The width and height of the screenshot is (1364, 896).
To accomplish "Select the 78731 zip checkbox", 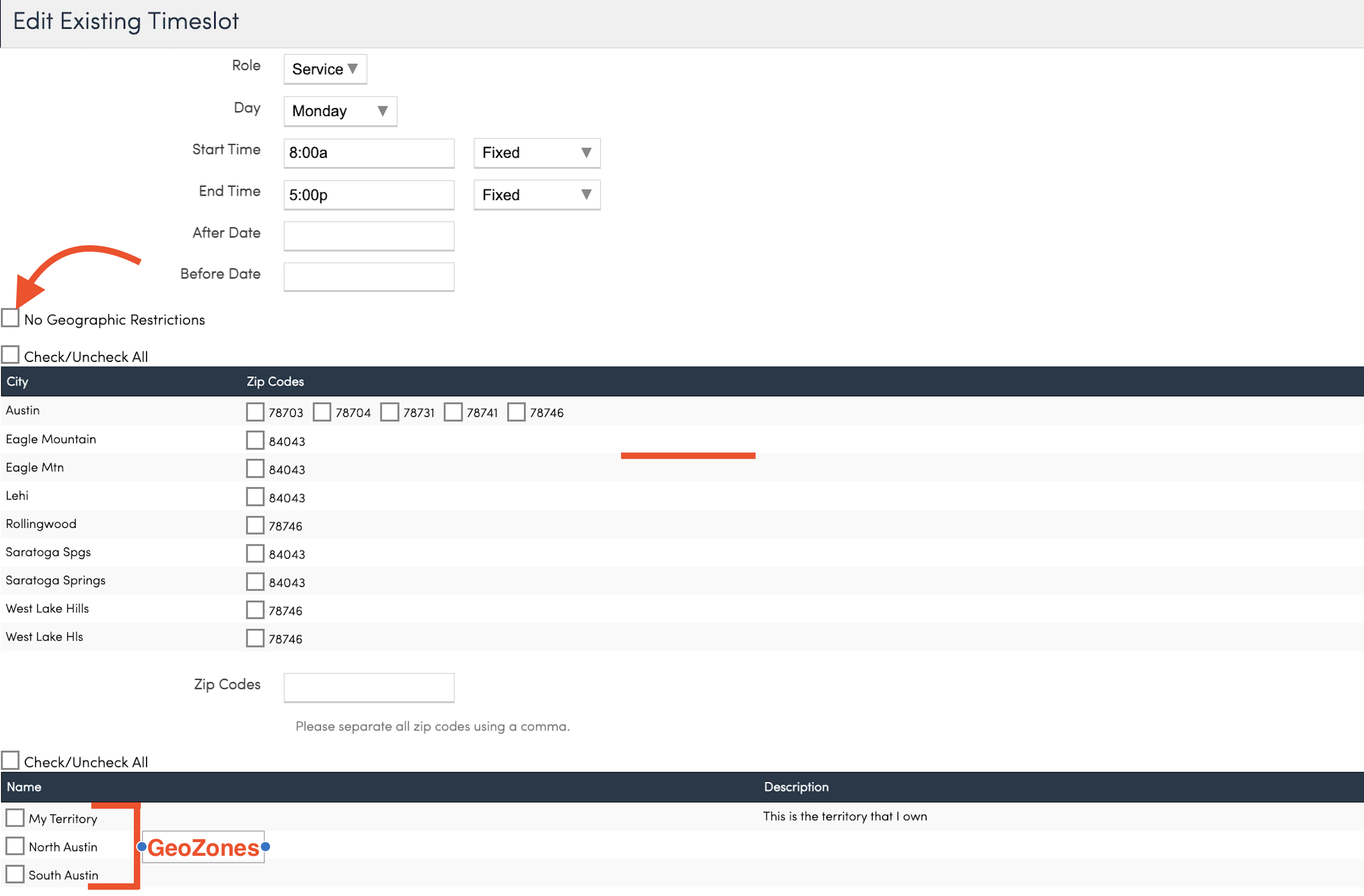I will [389, 412].
